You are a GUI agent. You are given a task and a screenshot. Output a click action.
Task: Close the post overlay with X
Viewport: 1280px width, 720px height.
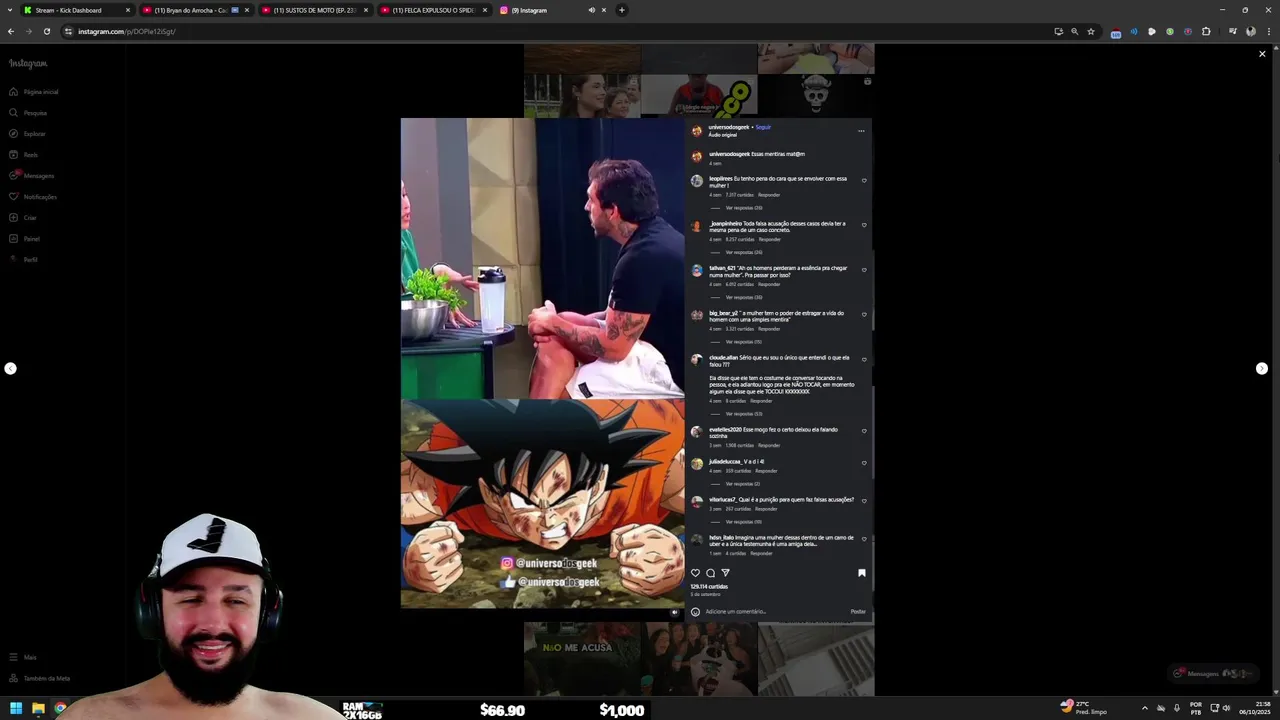(x=1262, y=54)
